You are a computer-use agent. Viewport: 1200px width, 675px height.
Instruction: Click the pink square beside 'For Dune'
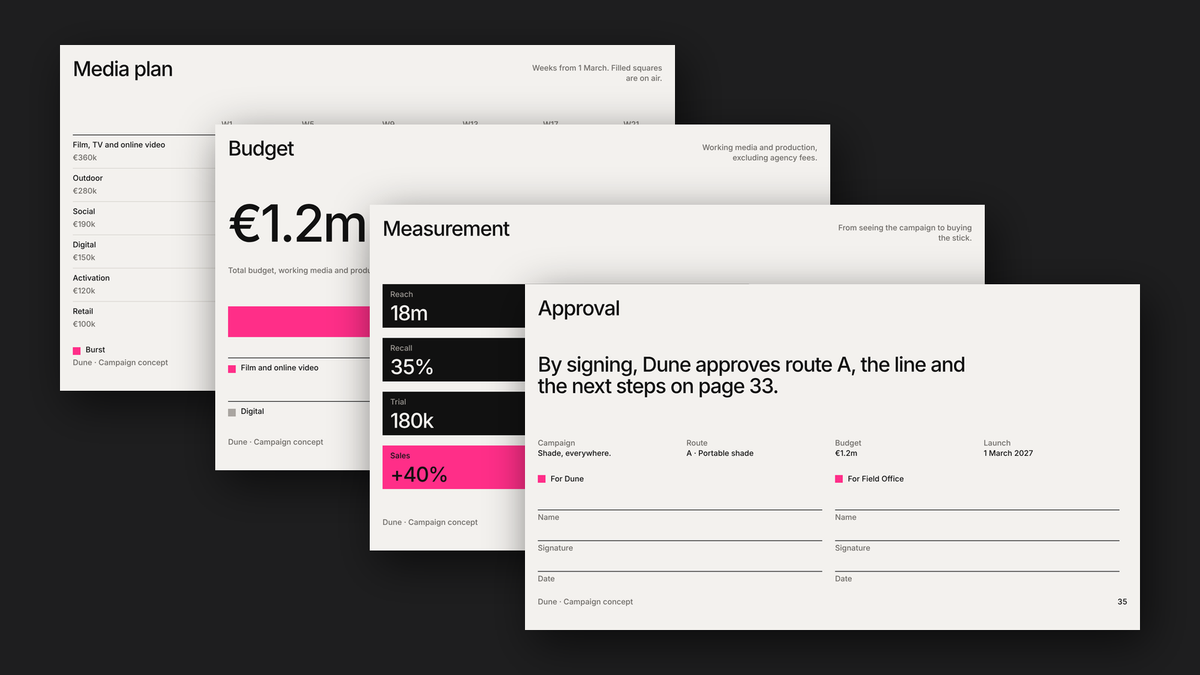tap(542, 479)
